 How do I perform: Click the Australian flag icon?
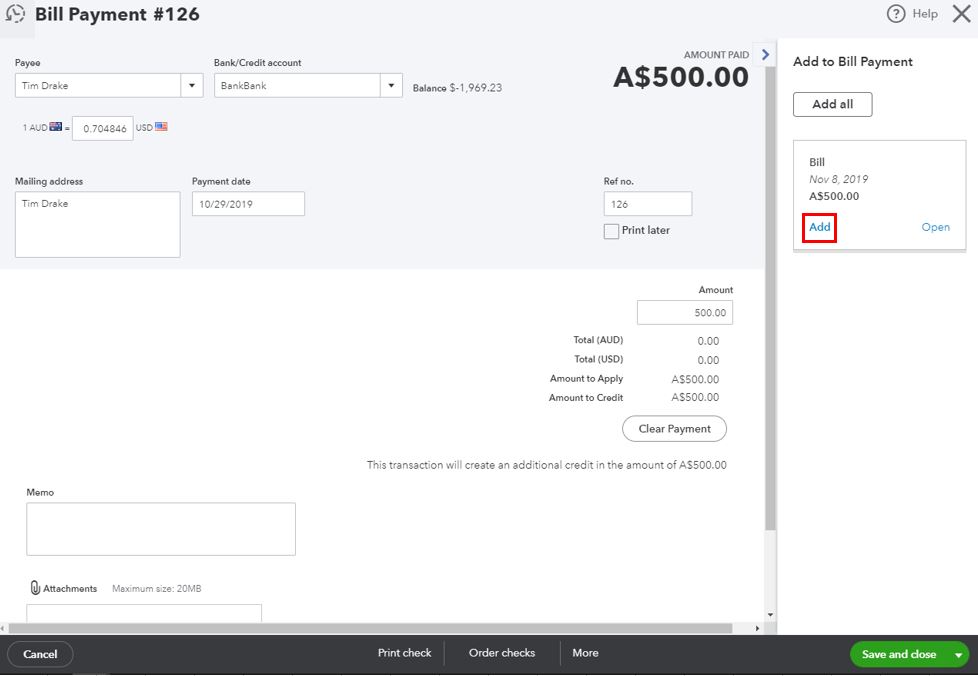point(56,127)
